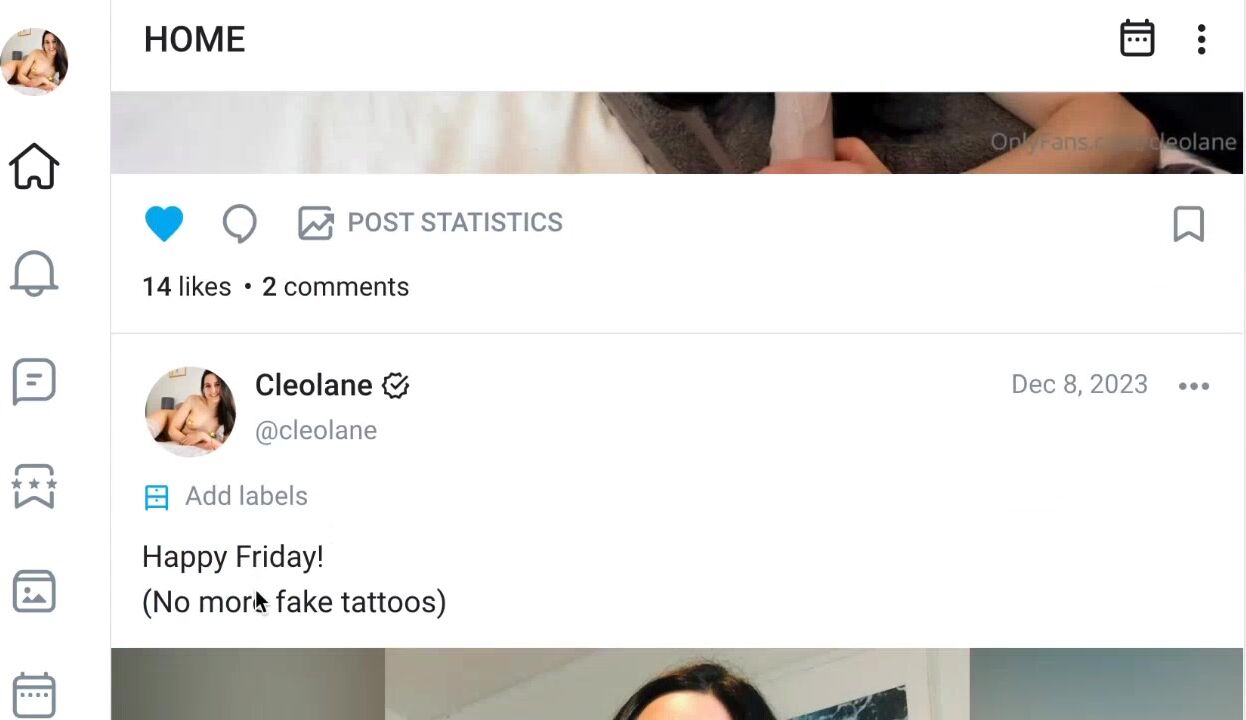Screen dimensions: 1246x720
Task: Add labels icon under Cleolane post
Action: pyautogui.click(x=157, y=497)
